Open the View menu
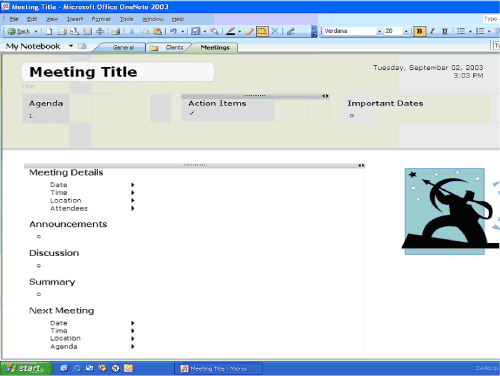The width and height of the screenshot is (500, 376). point(52,19)
